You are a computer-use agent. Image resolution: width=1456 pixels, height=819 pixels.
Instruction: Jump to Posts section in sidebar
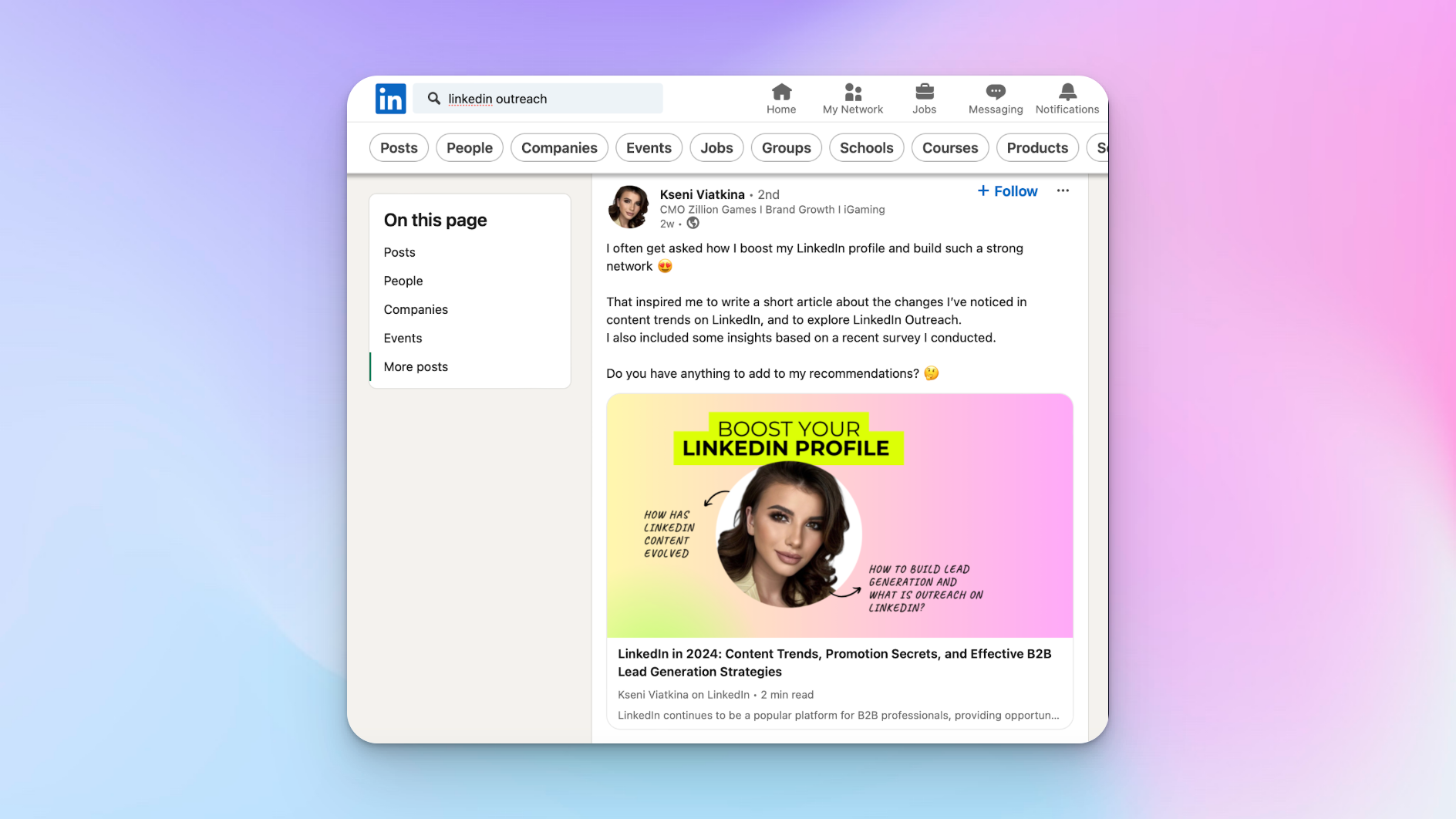pyautogui.click(x=399, y=252)
